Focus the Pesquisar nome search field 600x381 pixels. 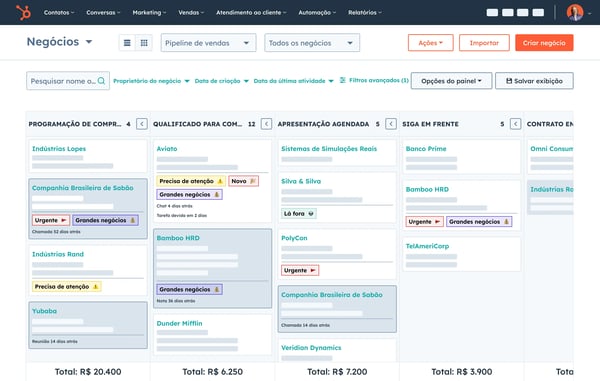[68, 81]
